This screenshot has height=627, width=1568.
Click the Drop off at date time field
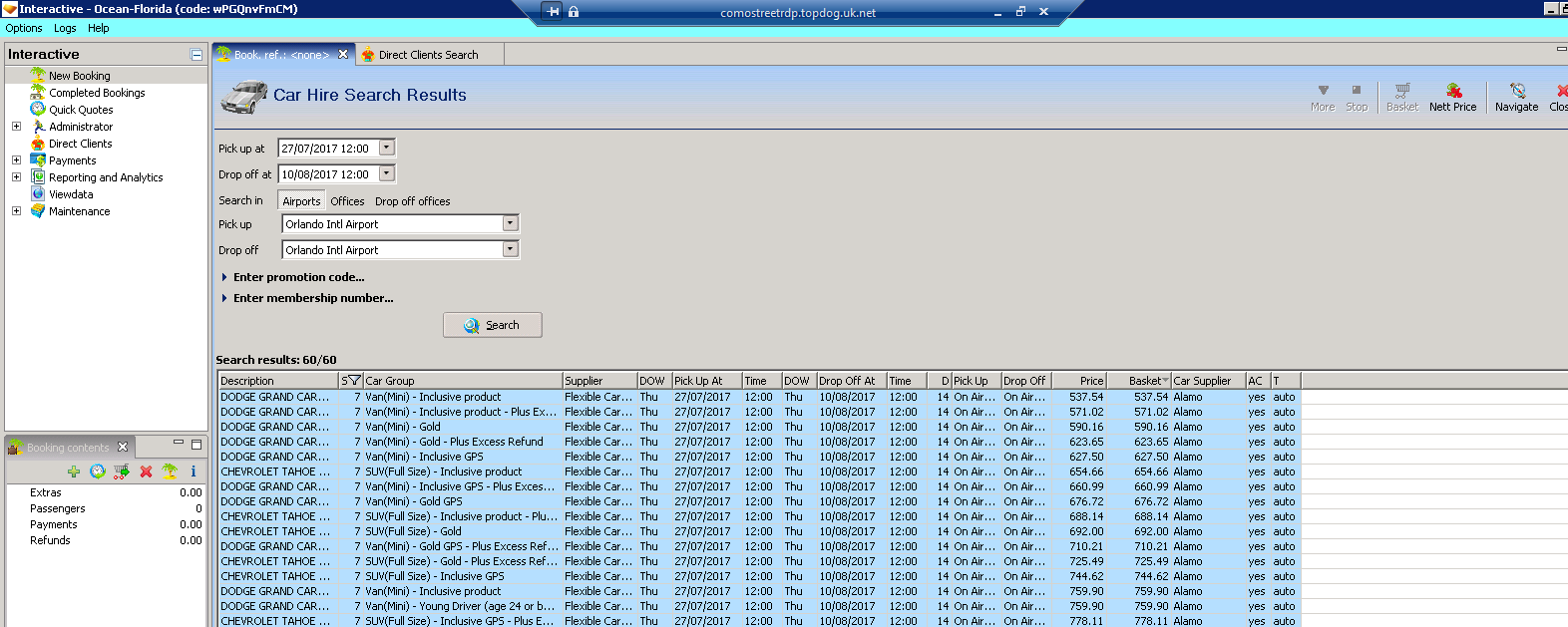[x=328, y=173]
